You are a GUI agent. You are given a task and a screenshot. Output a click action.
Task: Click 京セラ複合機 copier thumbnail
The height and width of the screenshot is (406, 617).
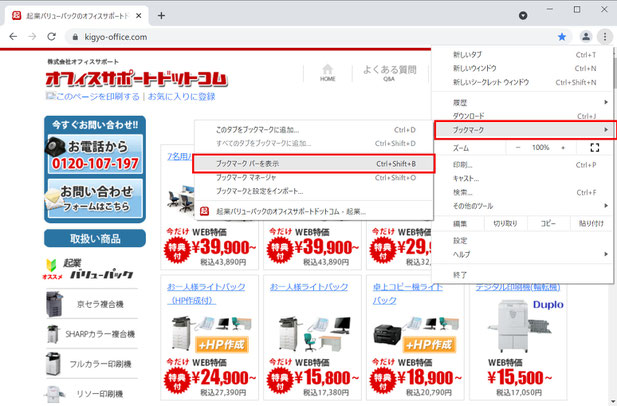pos(54,304)
